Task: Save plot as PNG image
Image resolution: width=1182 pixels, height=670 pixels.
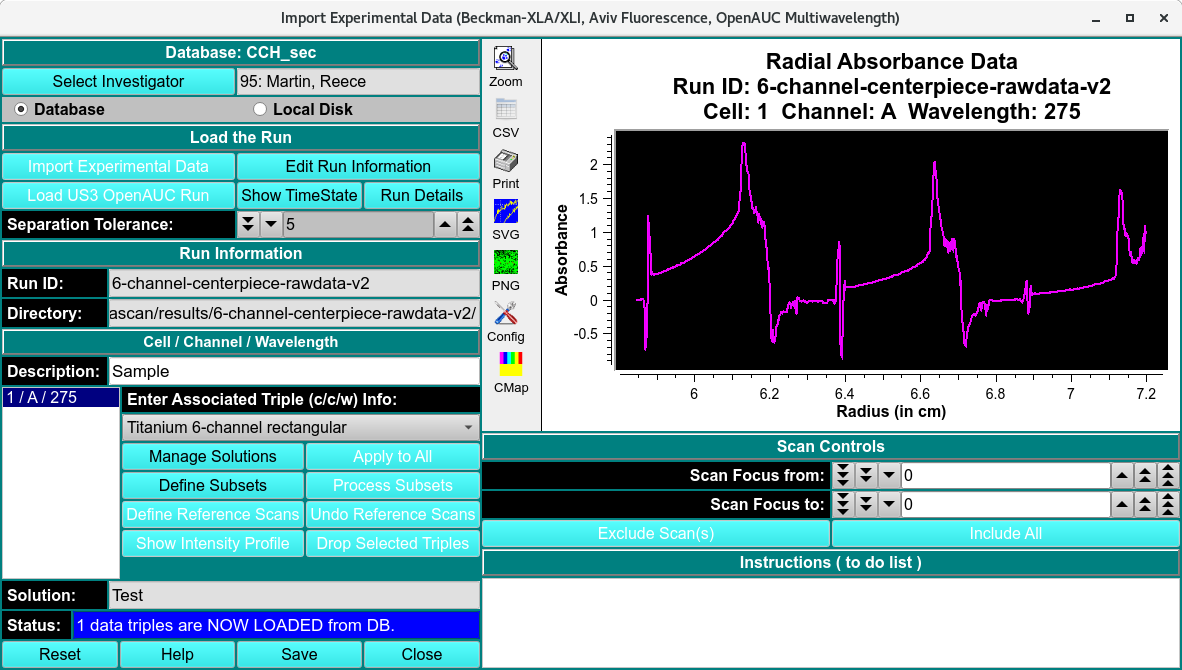Action: (506, 266)
